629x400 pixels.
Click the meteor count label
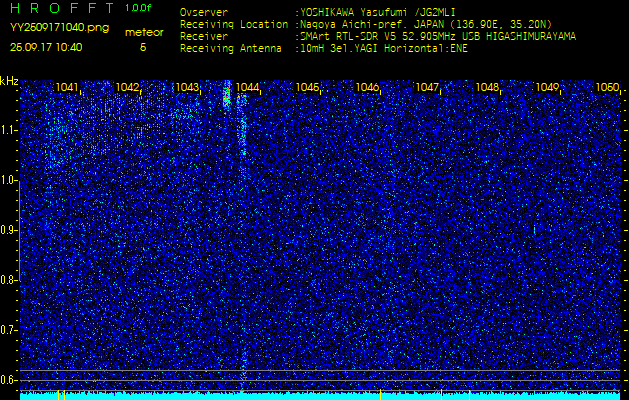coord(142,32)
